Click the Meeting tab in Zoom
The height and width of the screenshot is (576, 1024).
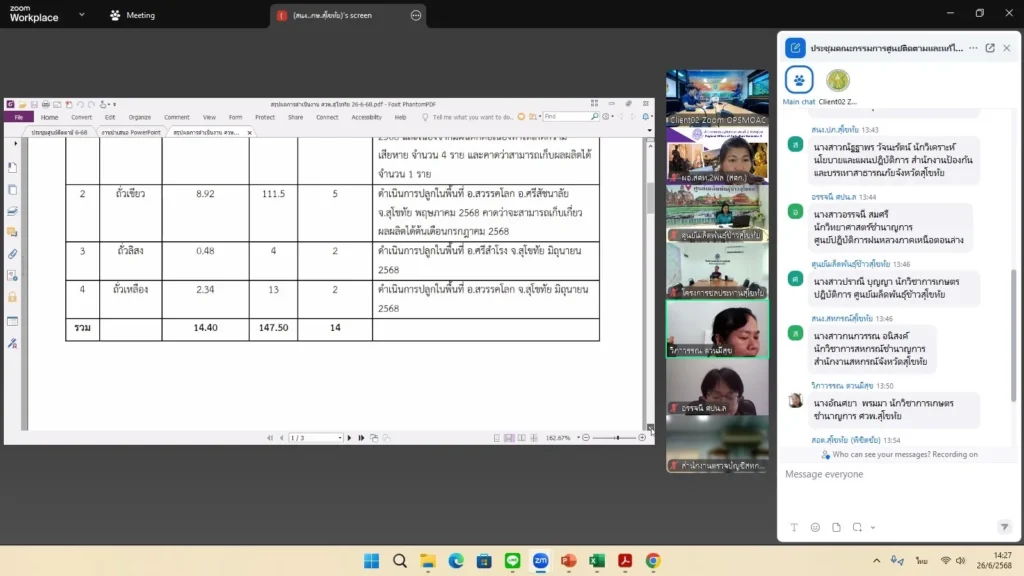click(133, 15)
